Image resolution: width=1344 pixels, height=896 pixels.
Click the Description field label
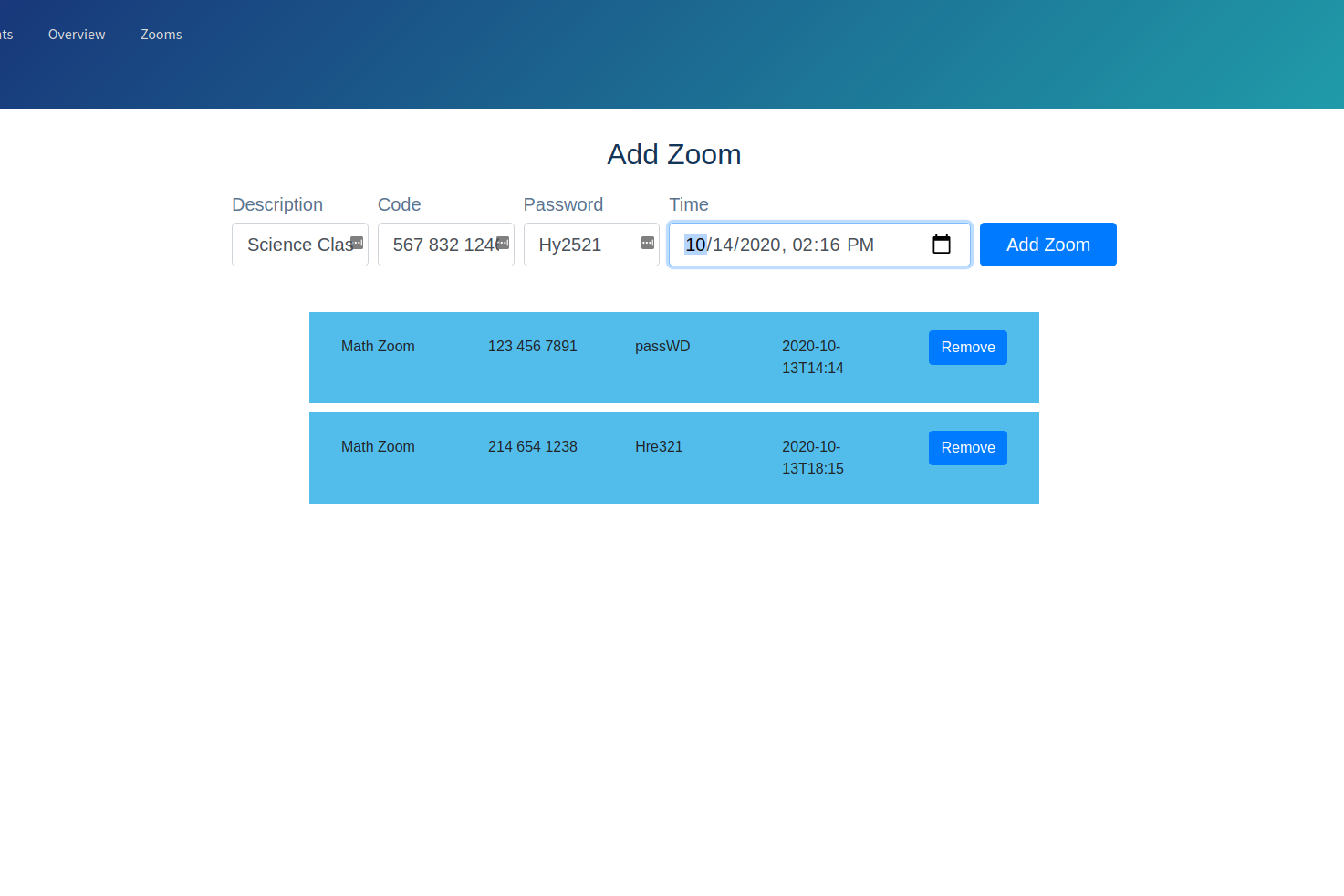click(x=277, y=204)
